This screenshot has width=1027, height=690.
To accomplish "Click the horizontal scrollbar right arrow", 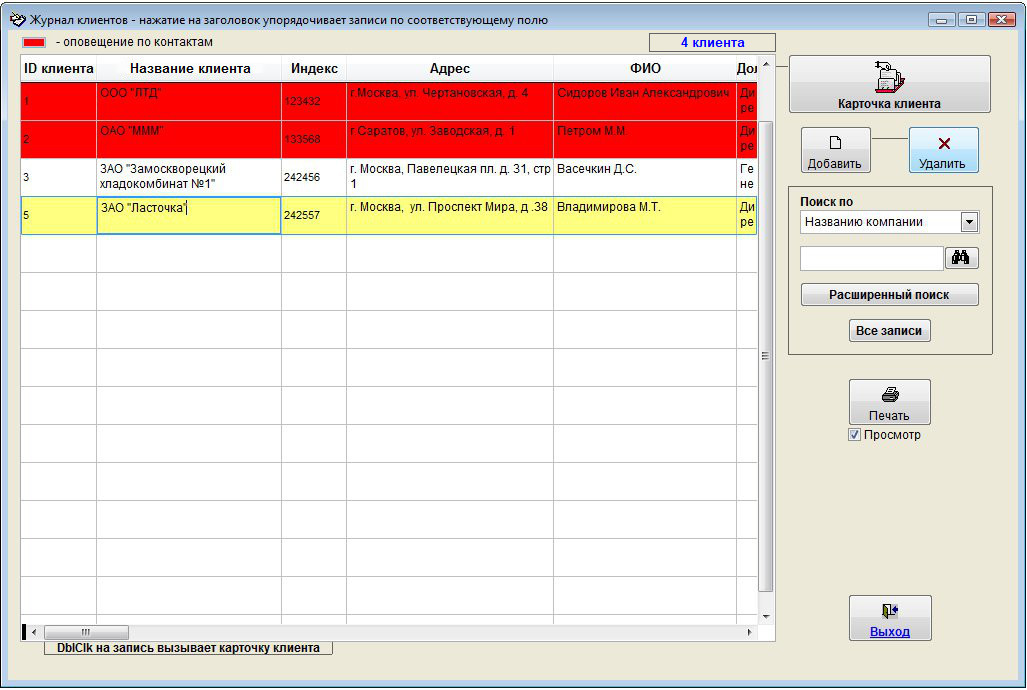I will click(750, 633).
